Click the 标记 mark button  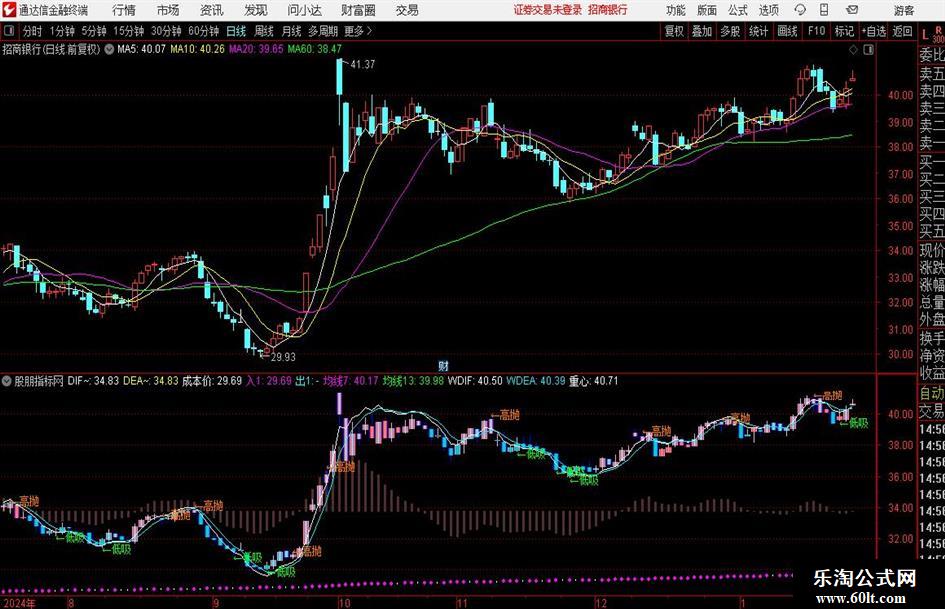click(844, 31)
